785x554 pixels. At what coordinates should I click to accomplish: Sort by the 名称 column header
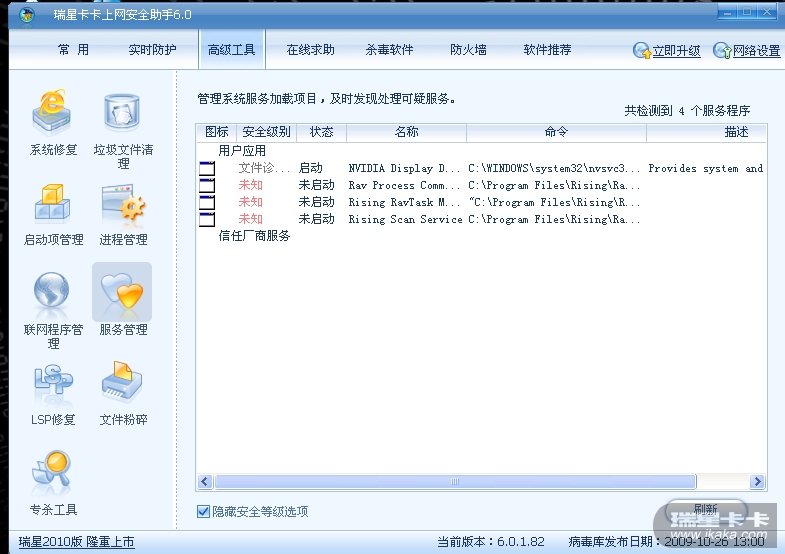(406, 132)
